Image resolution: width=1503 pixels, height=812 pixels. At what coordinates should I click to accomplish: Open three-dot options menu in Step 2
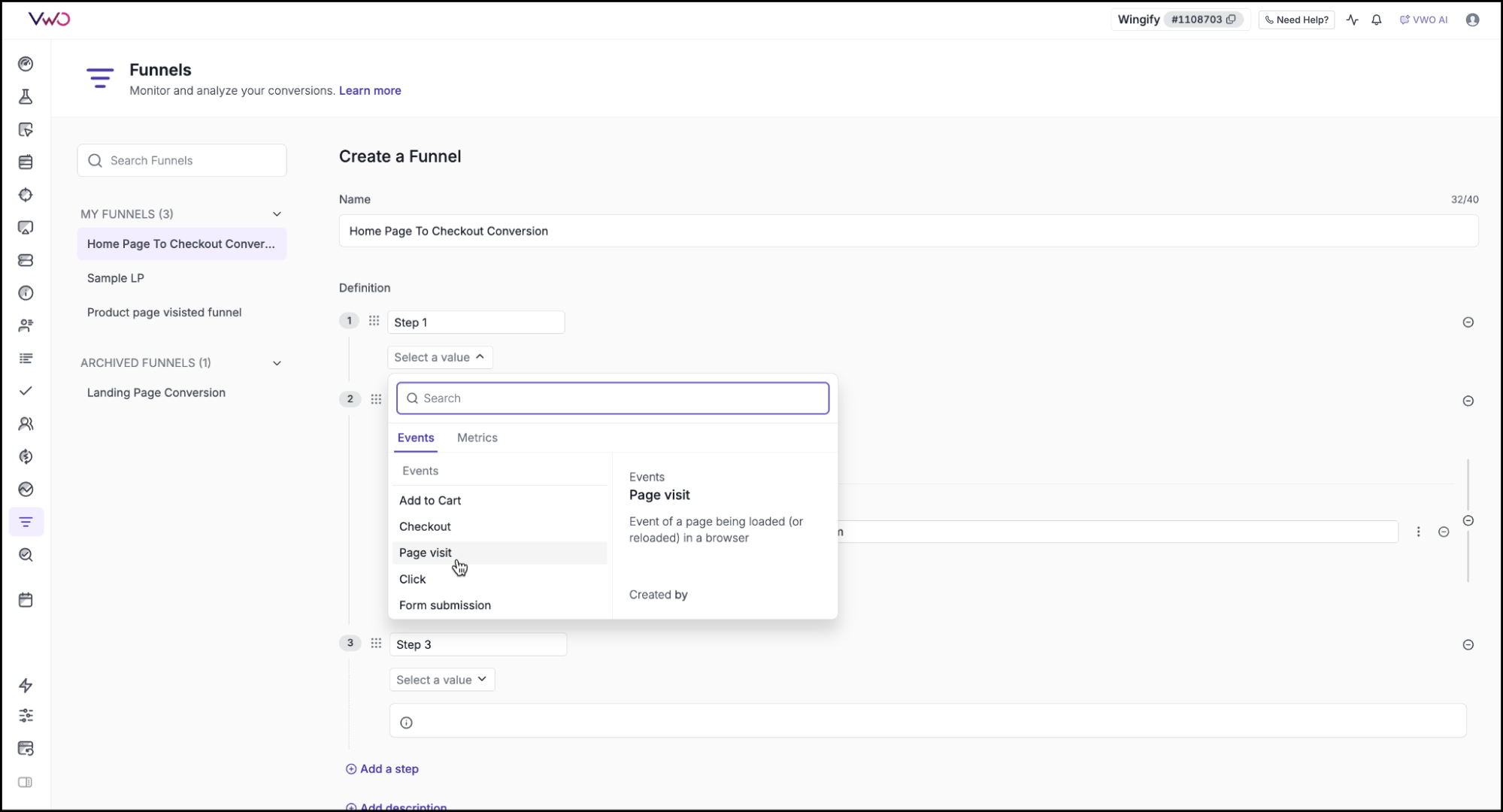tap(1418, 532)
